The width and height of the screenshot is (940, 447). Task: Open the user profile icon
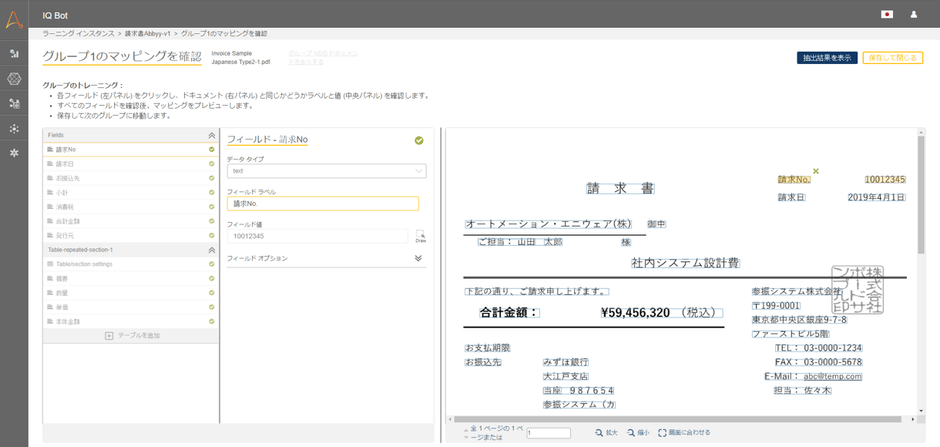[x=913, y=14]
